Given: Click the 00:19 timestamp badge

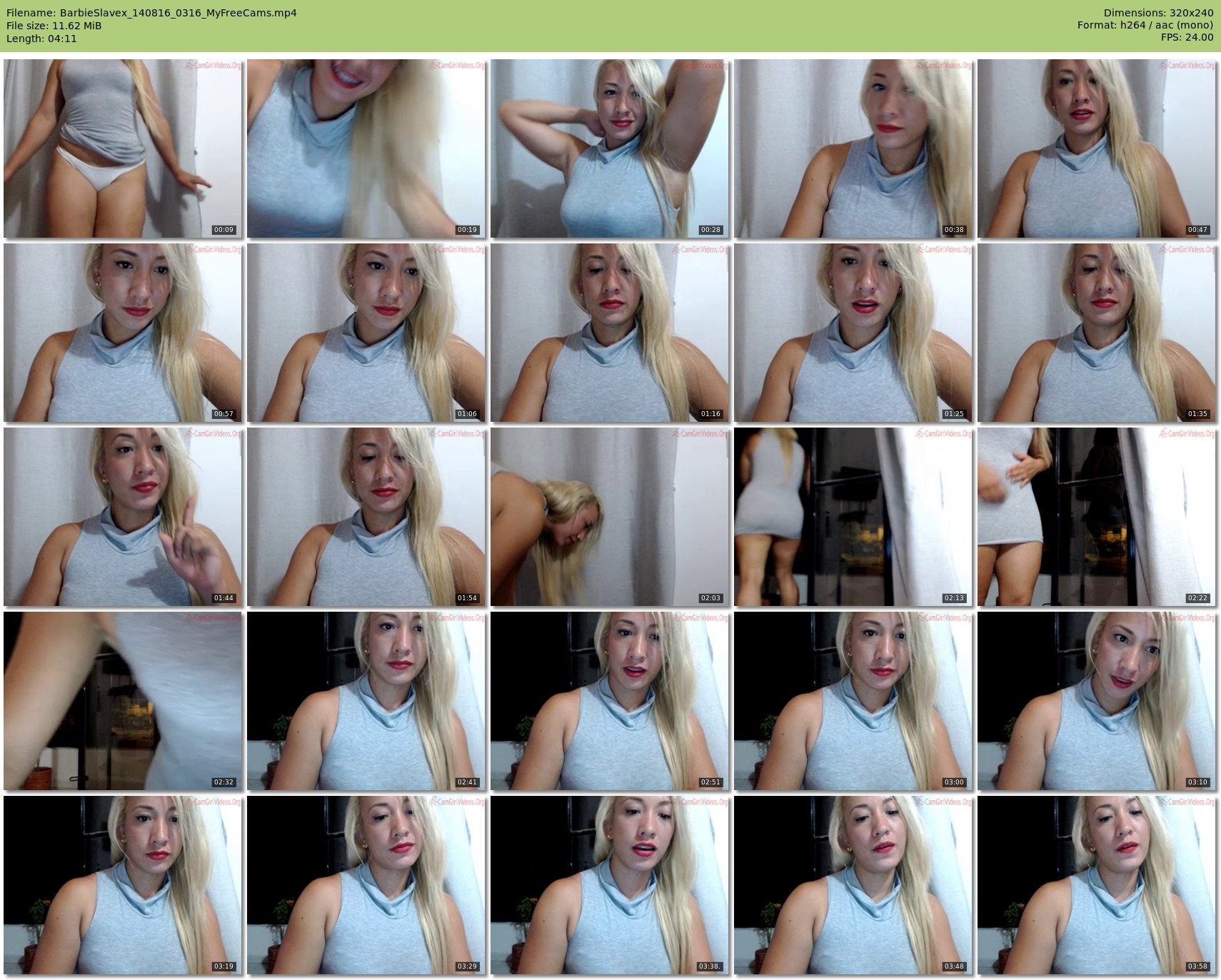Looking at the screenshot, I should [x=467, y=230].
